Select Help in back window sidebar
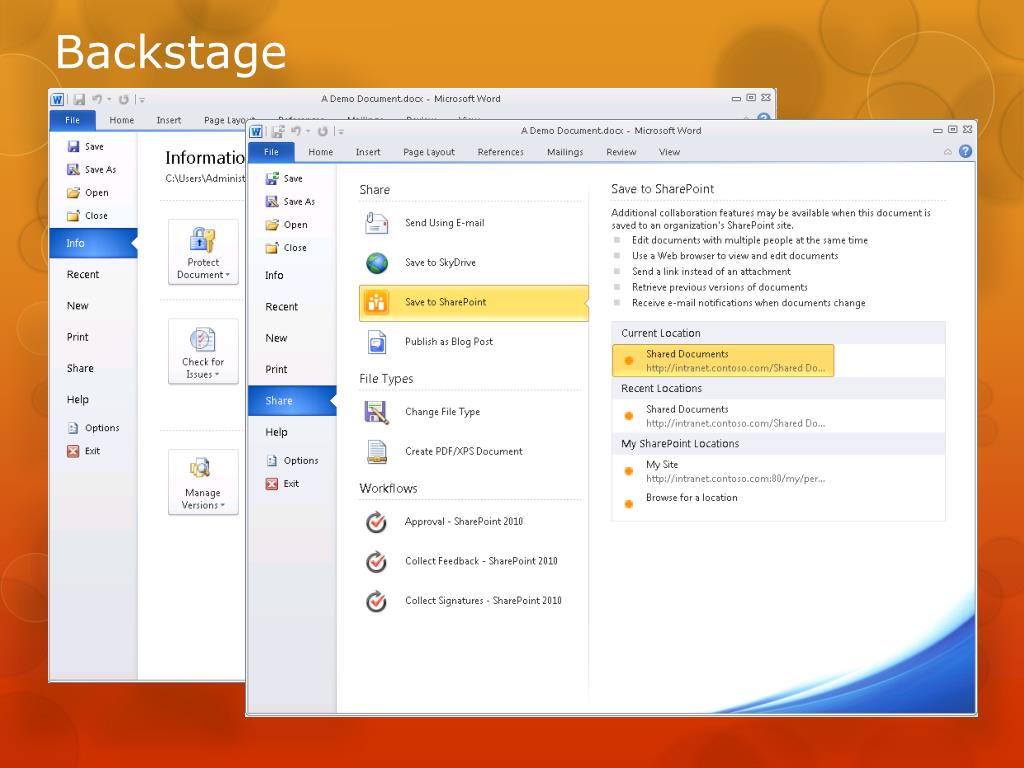The image size is (1024, 768). point(93,400)
